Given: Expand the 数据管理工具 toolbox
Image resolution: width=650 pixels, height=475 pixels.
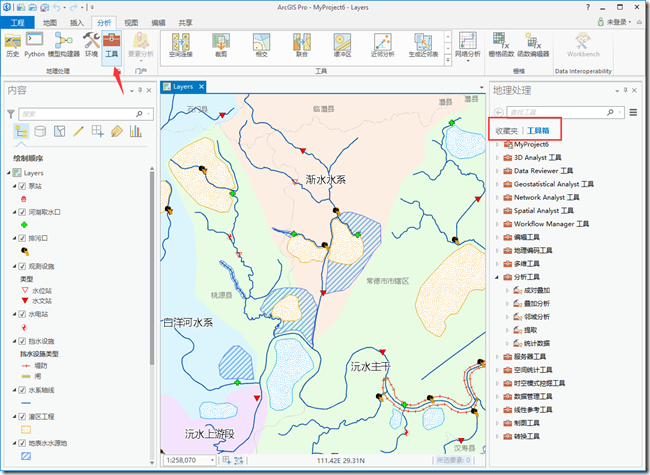Looking at the screenshot, I should click(x=497, y=396).
